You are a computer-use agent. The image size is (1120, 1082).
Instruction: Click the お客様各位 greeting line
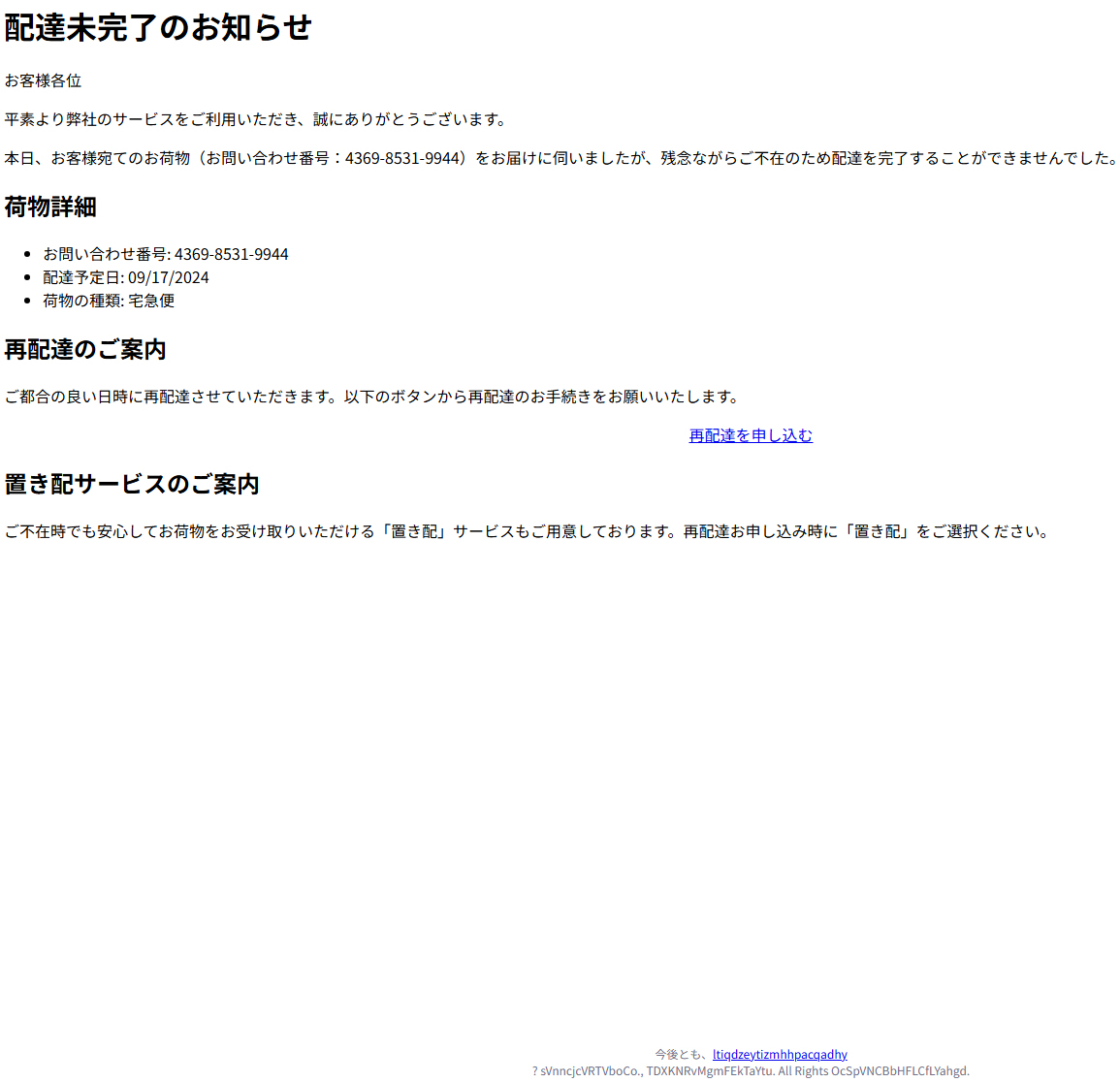[43, 80]
